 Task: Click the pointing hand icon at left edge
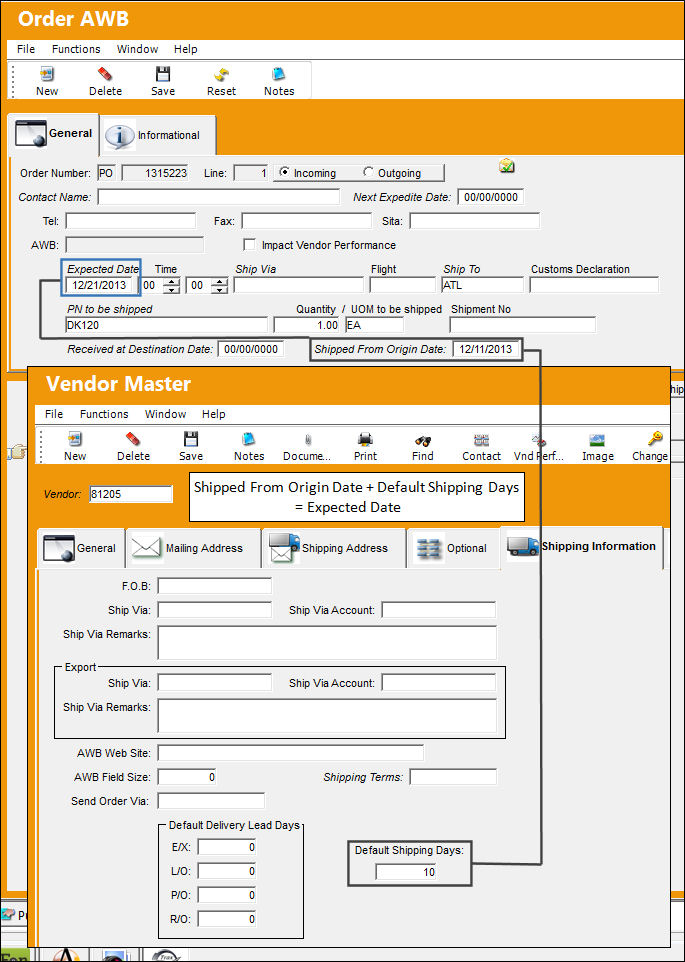pyautogui.click(x=17, y=452)
